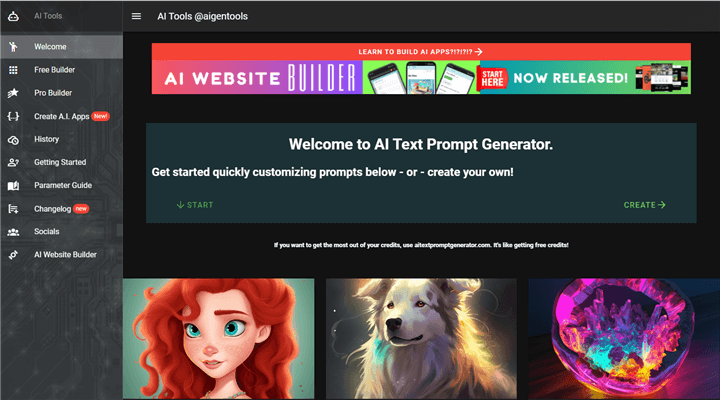Click the CREATE button with arrow
This screenshot has height=400, width=720.
tap(645, 205)
